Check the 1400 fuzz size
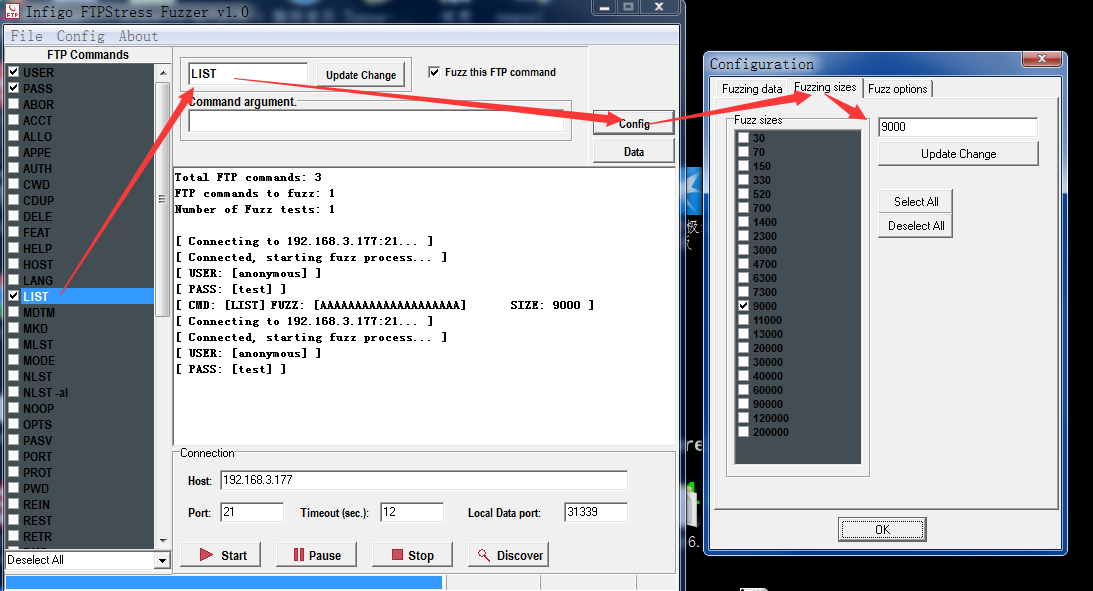Screen dimensions: 1093x591 coord(744,222)
